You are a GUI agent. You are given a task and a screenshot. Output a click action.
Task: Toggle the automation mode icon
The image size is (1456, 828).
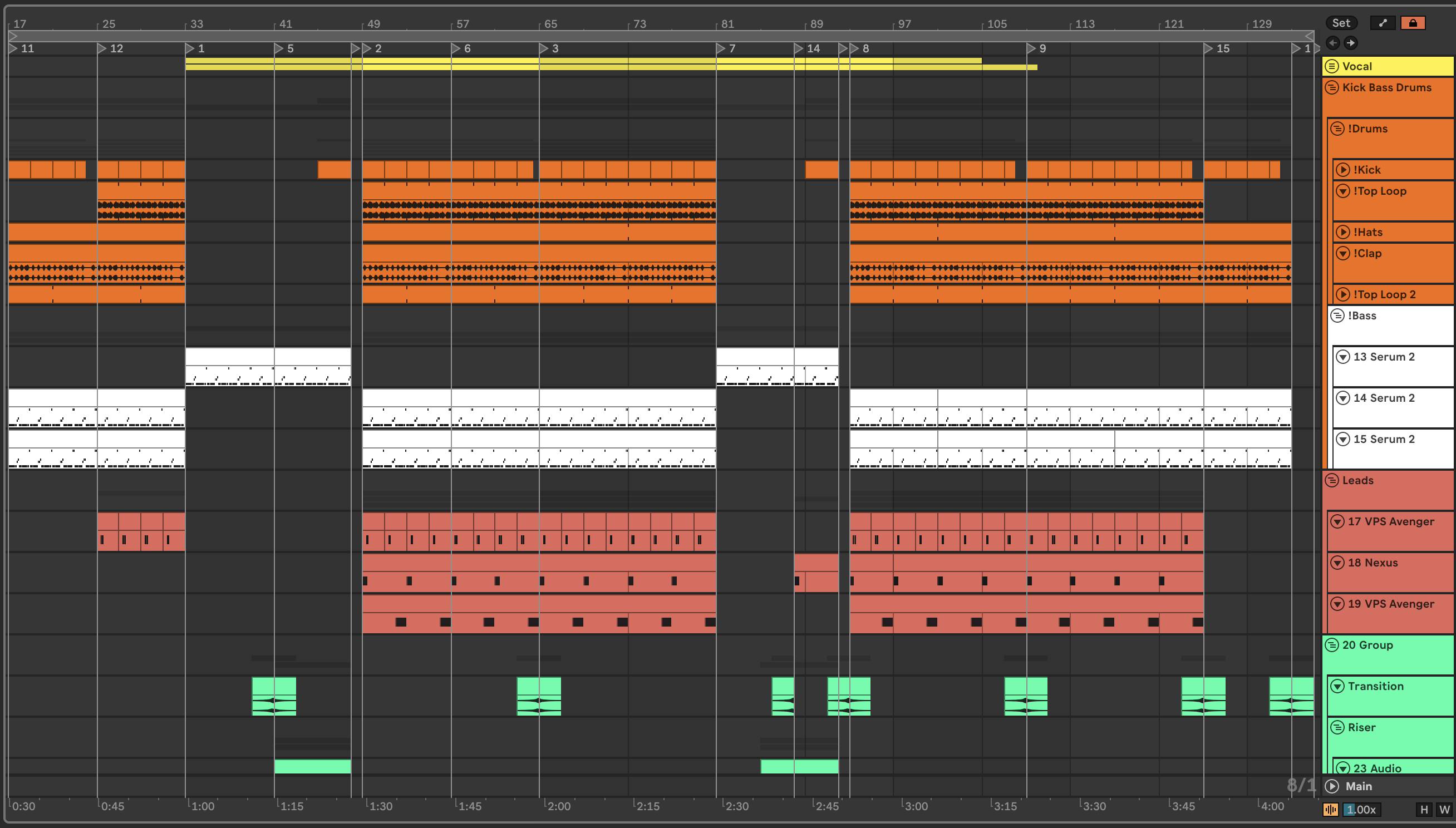[1383, 23]
